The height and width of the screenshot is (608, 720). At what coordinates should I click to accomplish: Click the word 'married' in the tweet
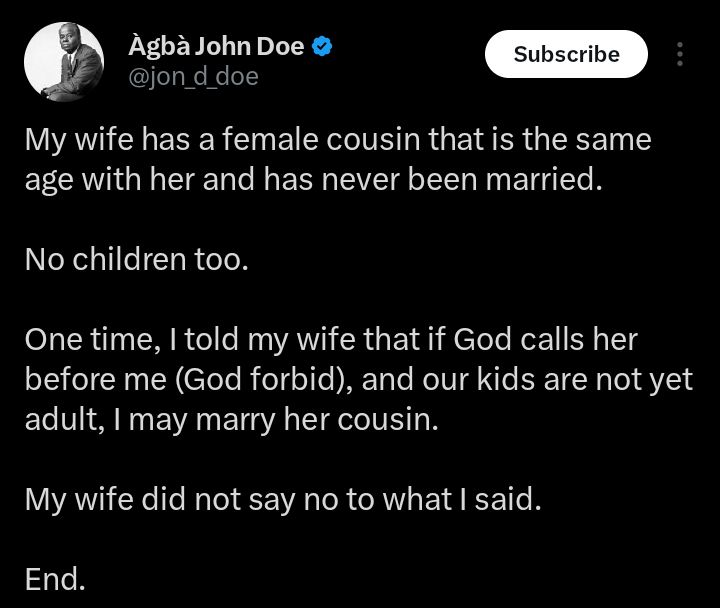pyautogui.click(x=551, y=182)
